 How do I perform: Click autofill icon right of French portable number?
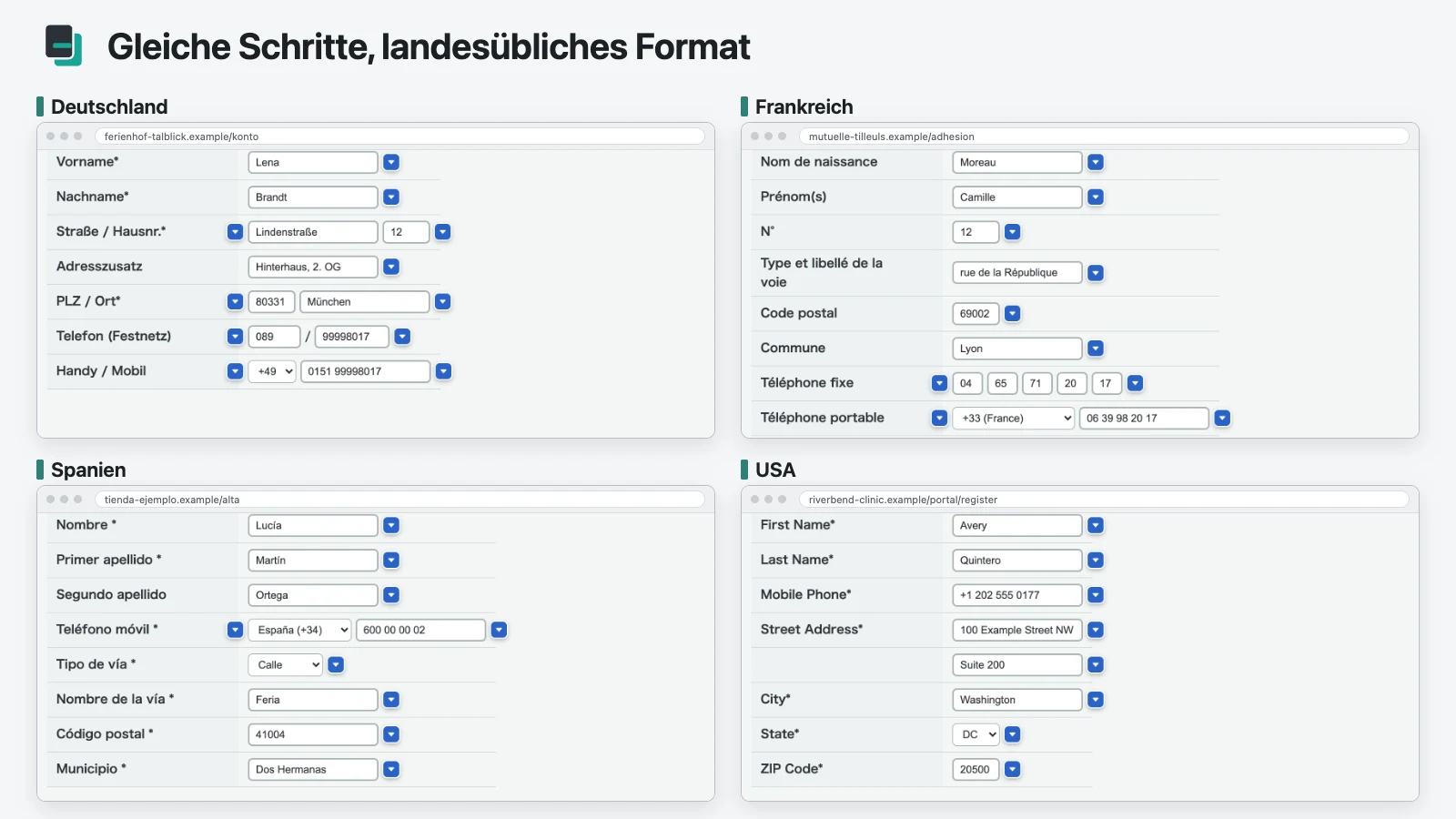point(1222,418)
